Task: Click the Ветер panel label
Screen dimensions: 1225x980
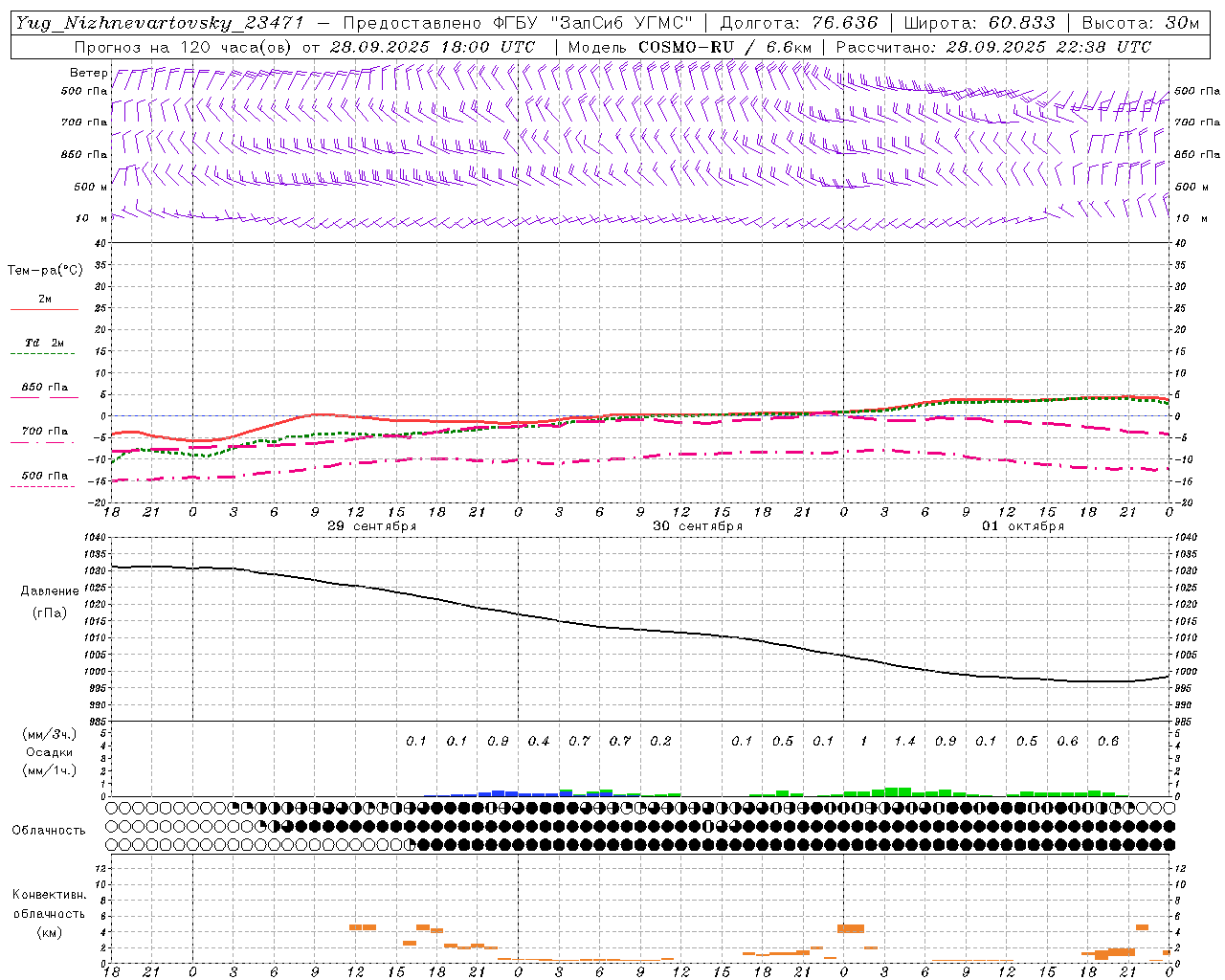Action: [x=88, y=73]
